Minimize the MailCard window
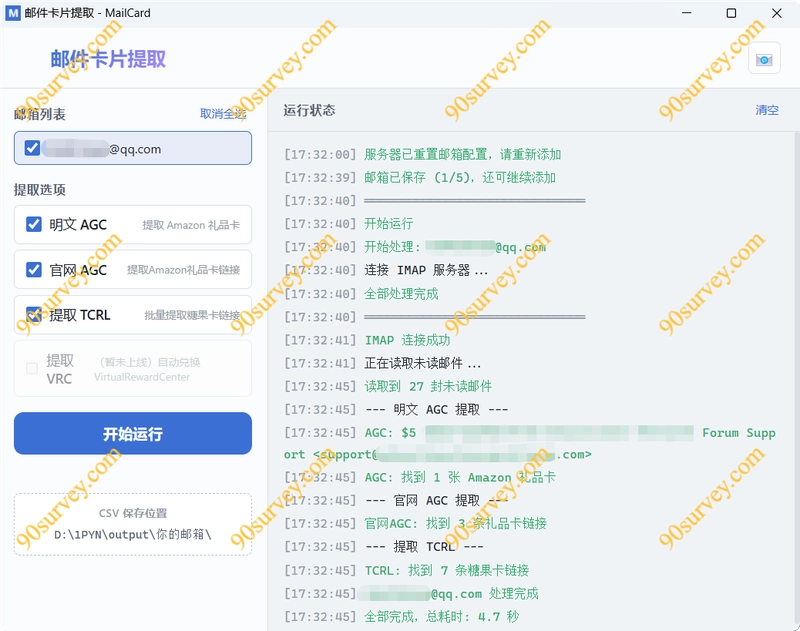Screen dimensions: 800x631 (687, 13)
